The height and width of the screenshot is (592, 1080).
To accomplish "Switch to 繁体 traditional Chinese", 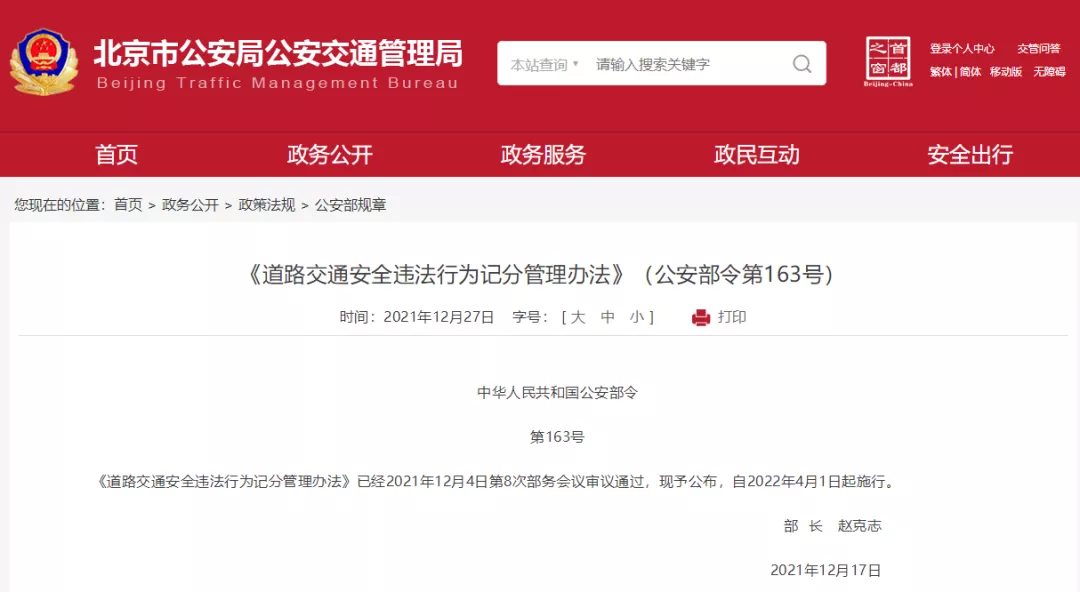I will pyautogui.click(x=941, y=72).
